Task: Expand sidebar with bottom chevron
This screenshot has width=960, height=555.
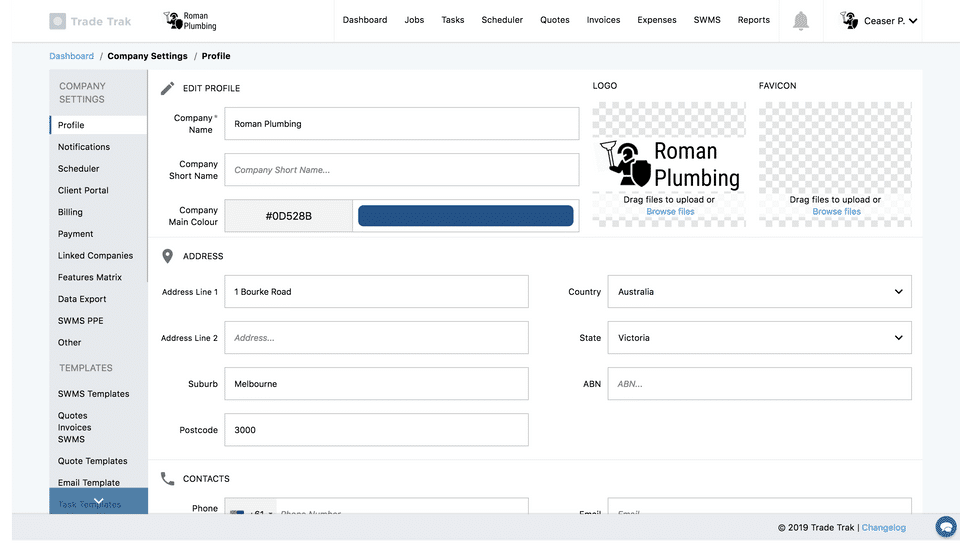Action: click(99, 500)
